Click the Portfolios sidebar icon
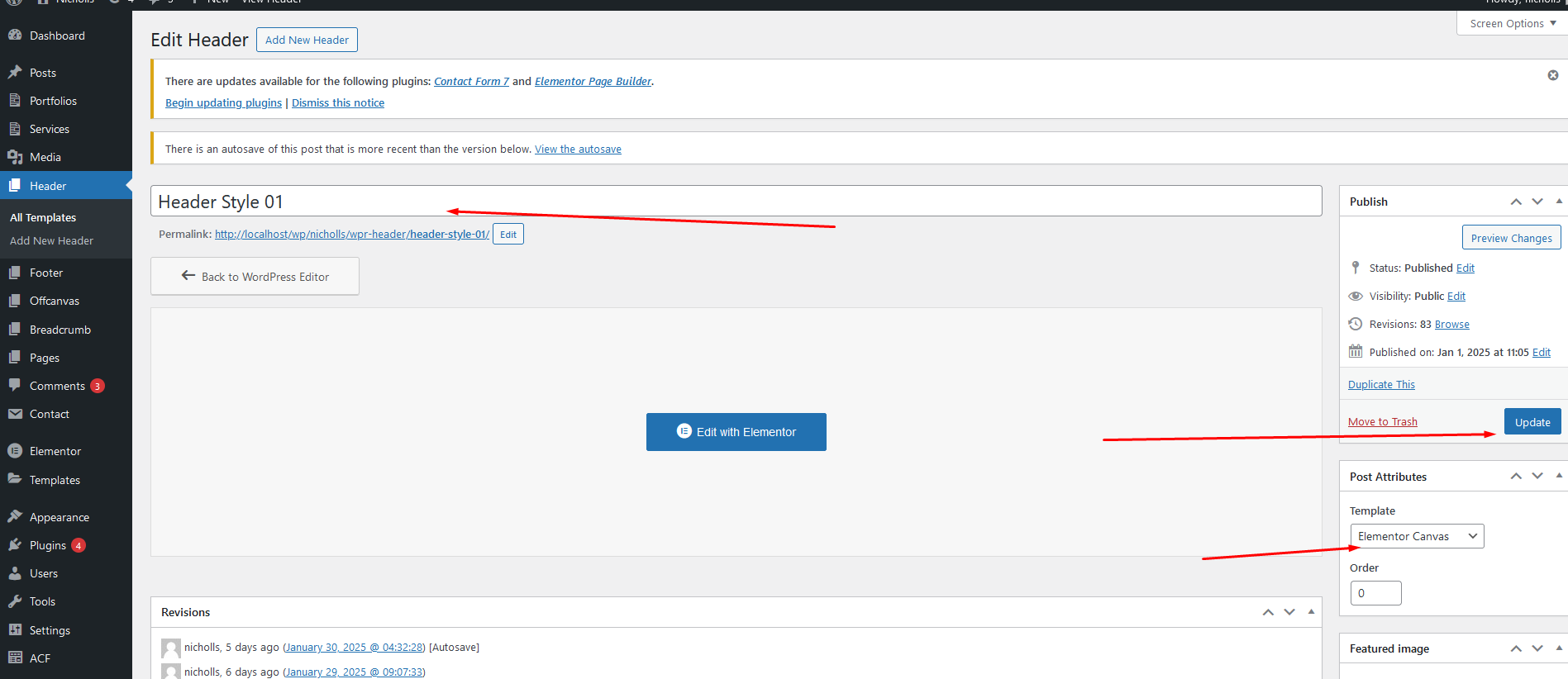Image resolution: width=1568 pixels, height=679 pixels. 15,101
